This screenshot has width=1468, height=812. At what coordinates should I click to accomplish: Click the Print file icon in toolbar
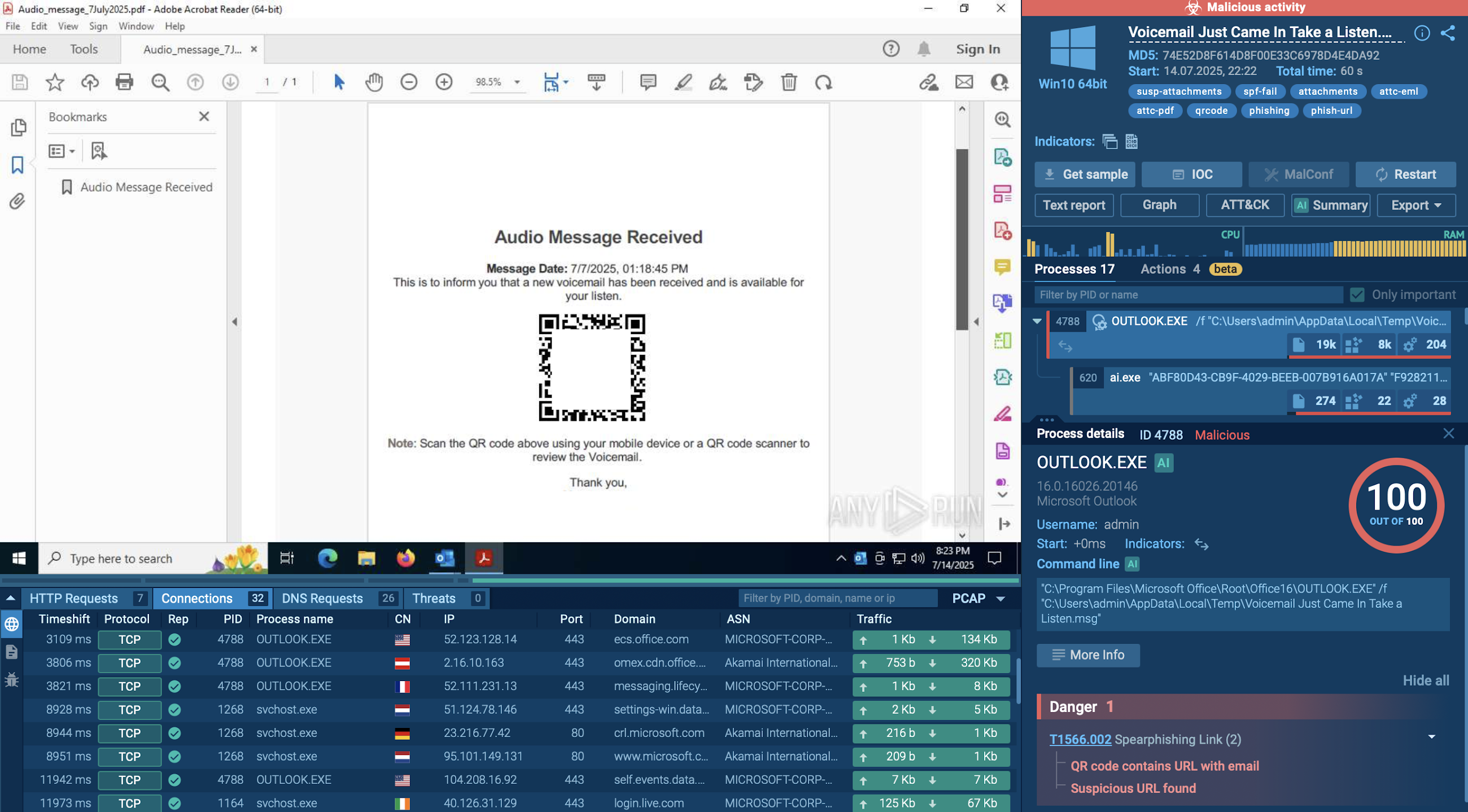coord(124,82)
